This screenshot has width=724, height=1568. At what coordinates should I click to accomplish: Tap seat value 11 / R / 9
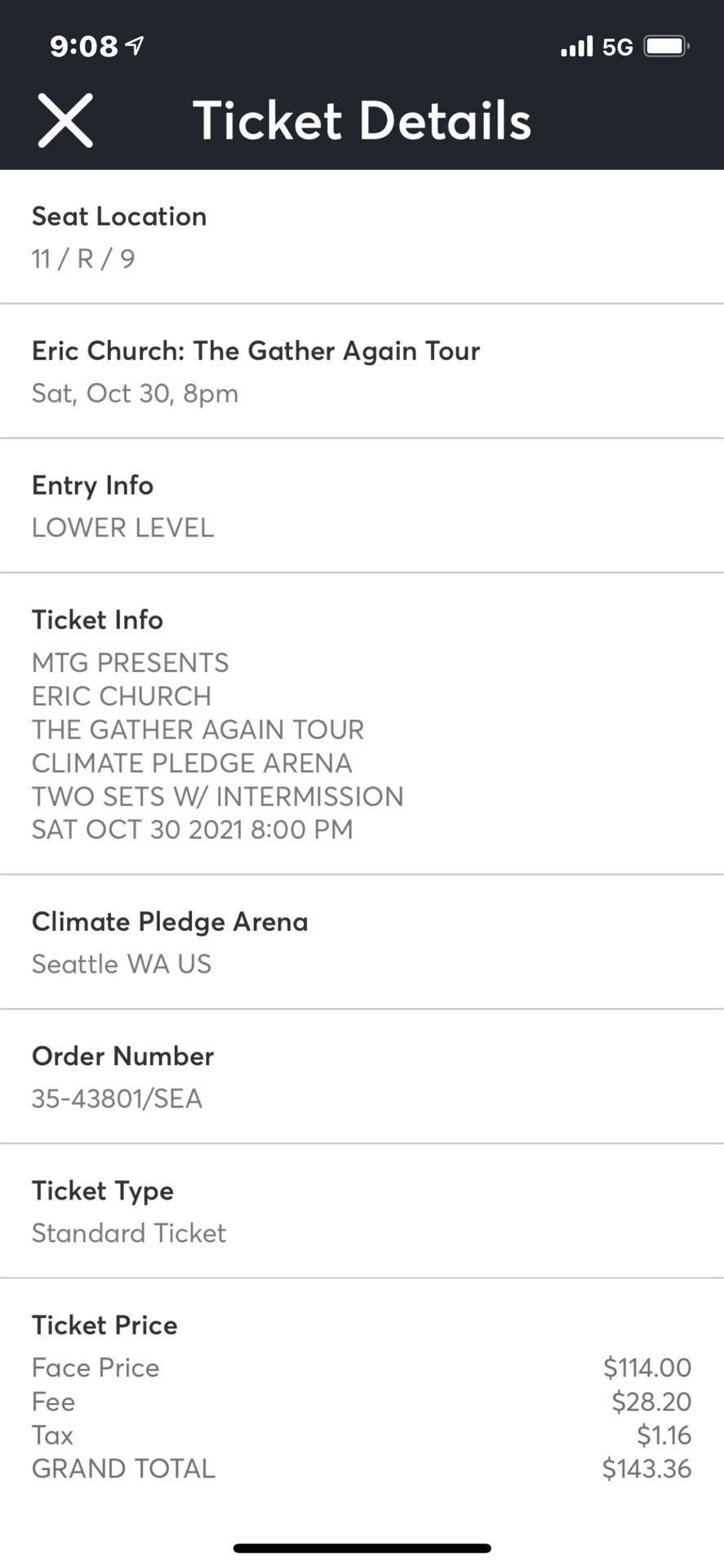(83, 259)
